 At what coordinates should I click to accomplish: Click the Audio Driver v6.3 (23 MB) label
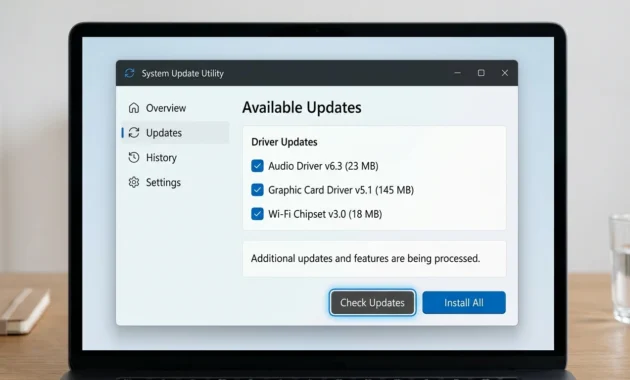(x=323, y=166)
